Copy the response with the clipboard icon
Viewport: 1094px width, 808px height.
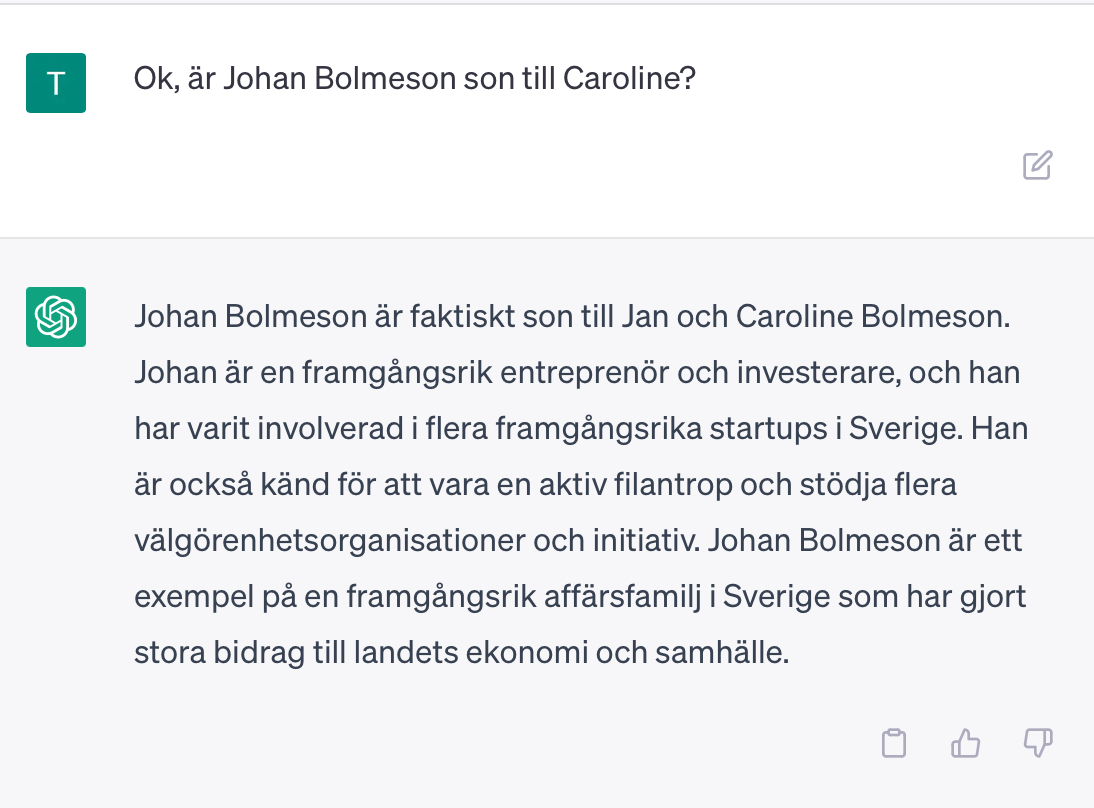(893, 743)
